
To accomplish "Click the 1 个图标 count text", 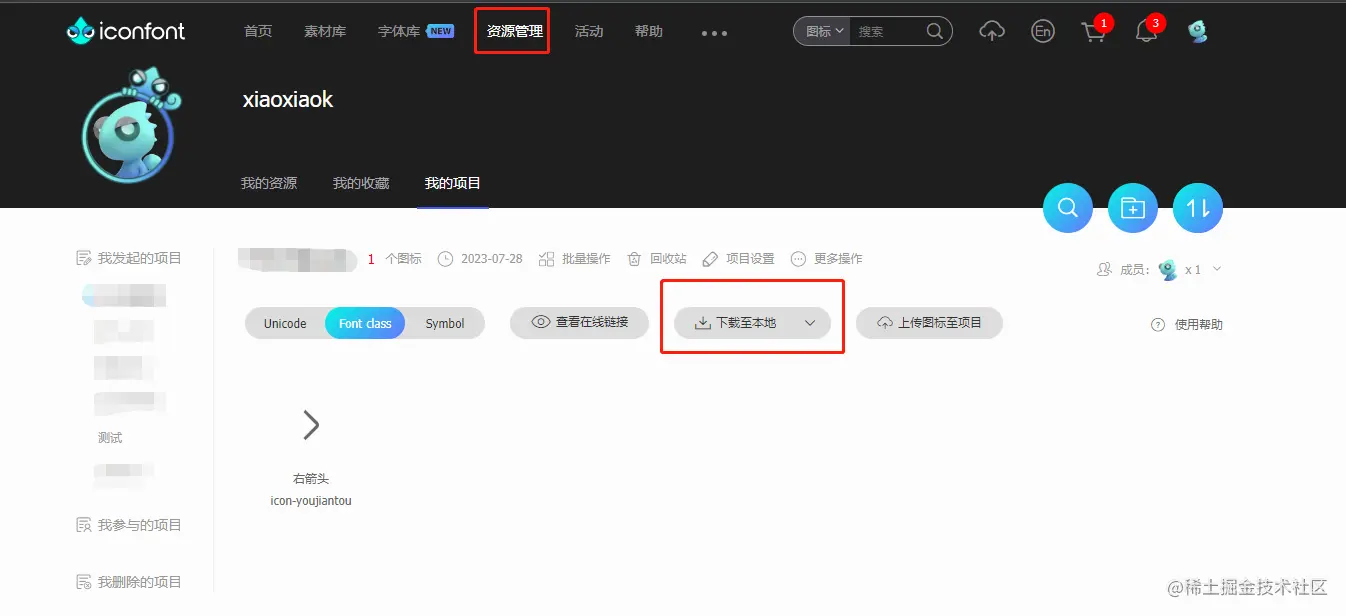I will [x=395, y=259].
